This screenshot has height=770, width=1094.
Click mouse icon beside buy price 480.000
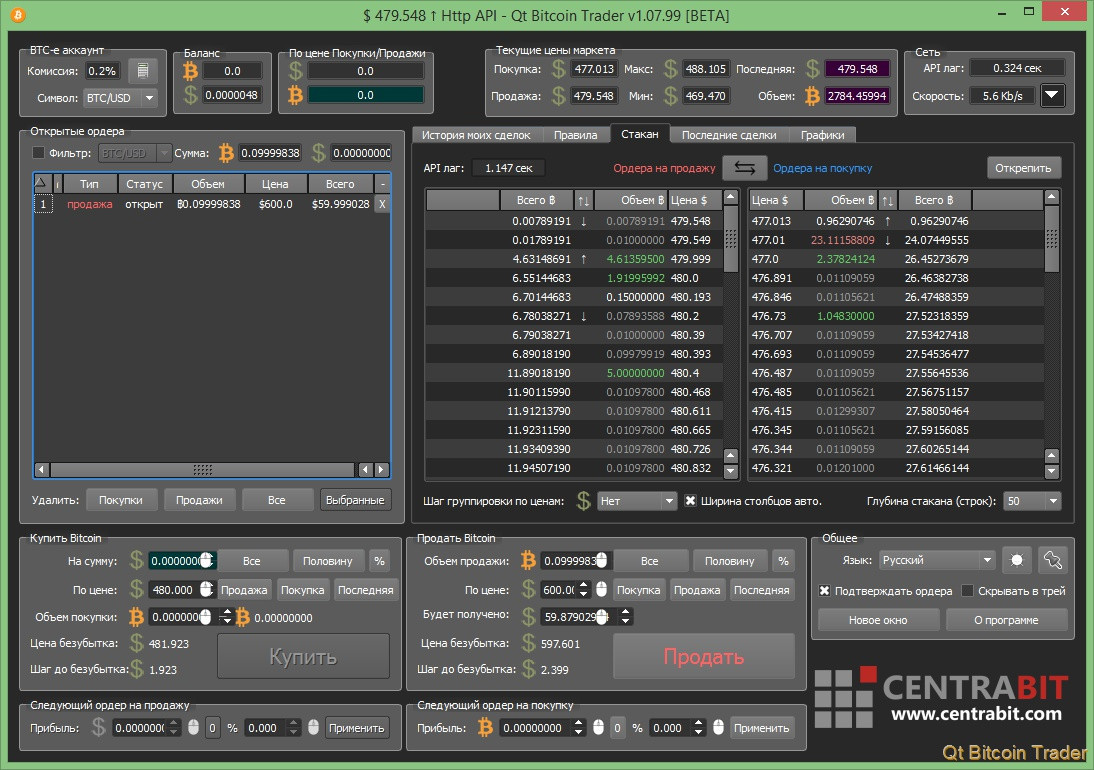click(207, 589)
